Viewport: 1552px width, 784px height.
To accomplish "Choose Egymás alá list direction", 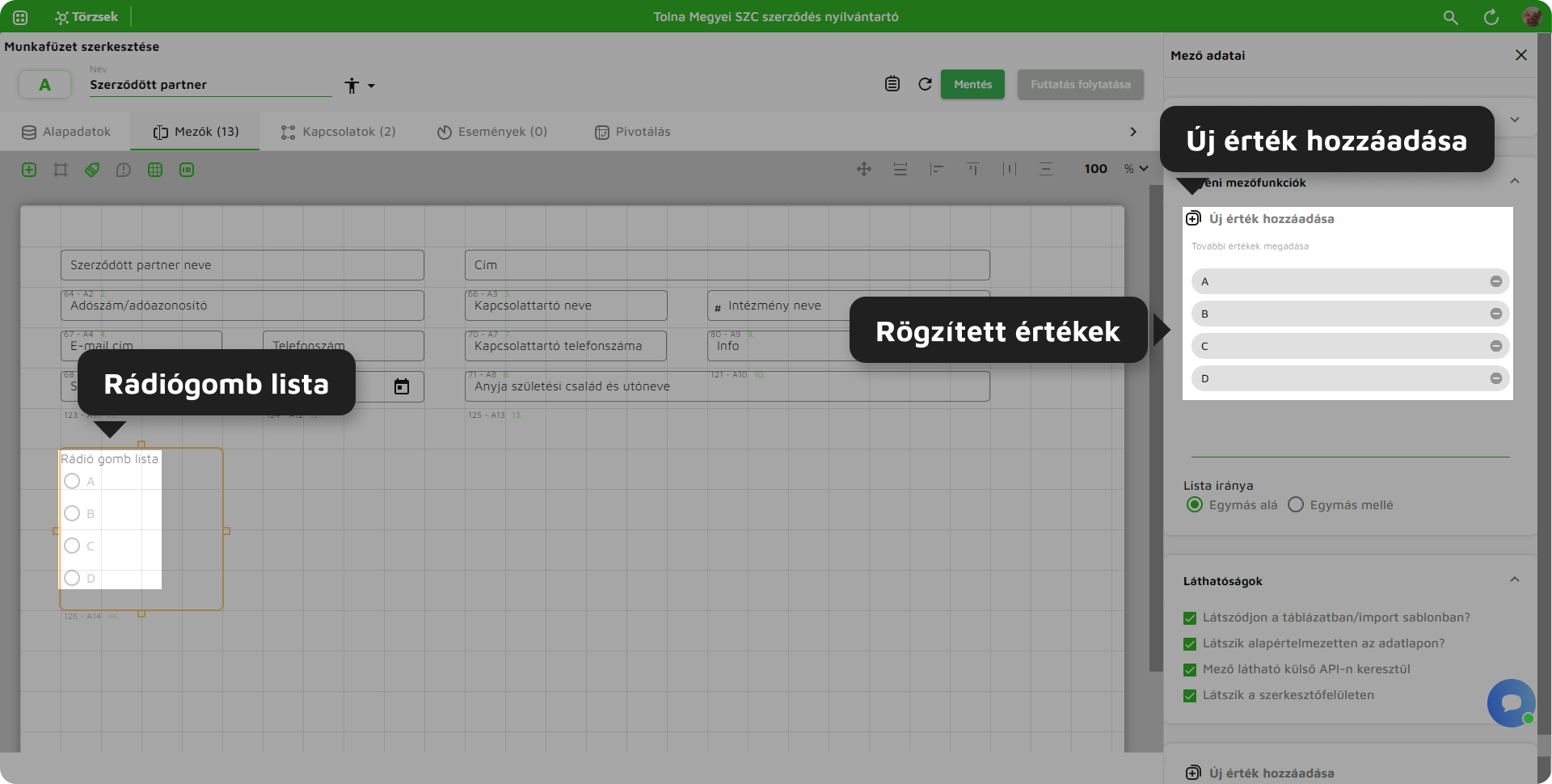I will point(1195,505).
